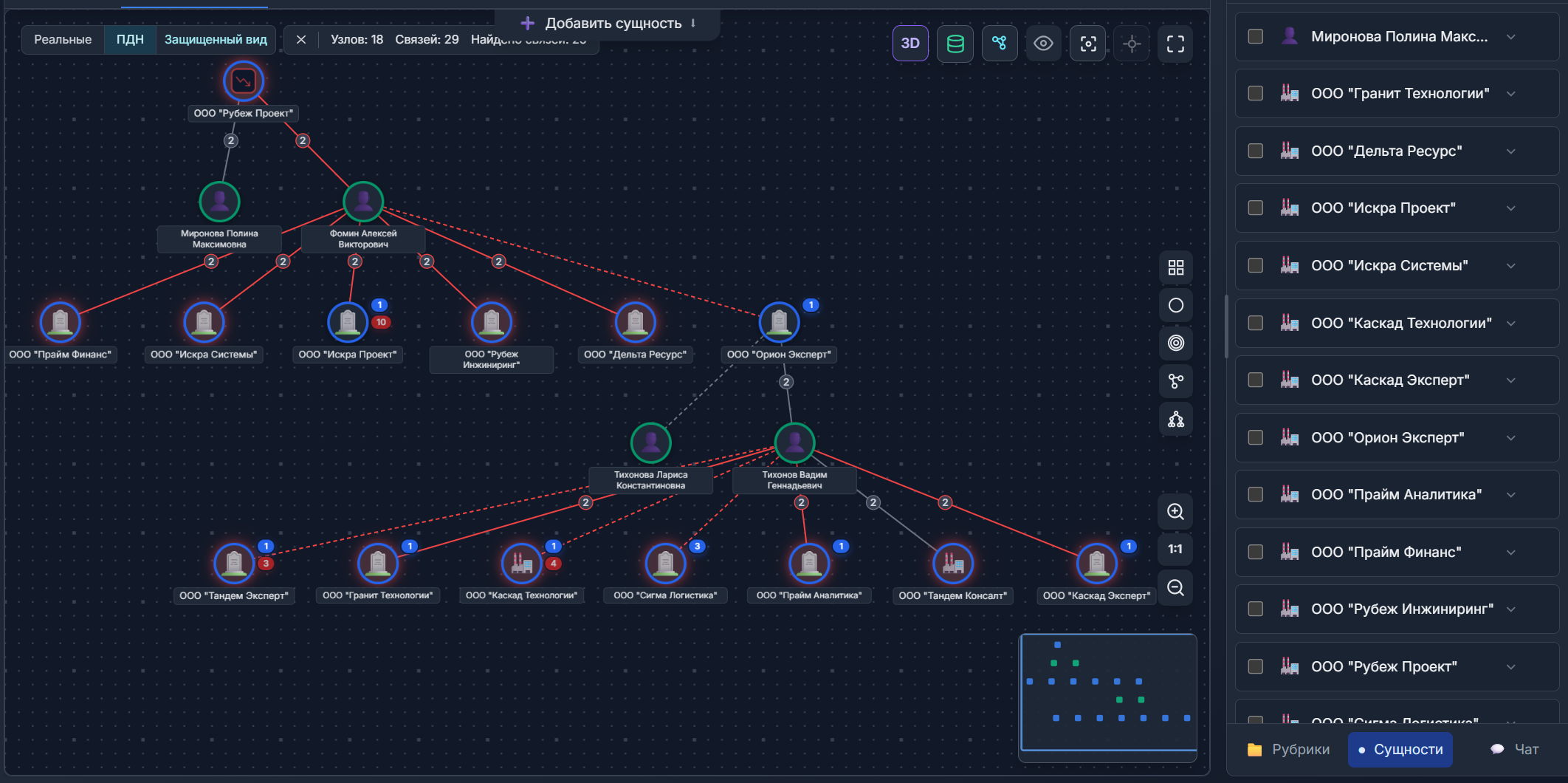
Task: Select the Реальные data mode button
Action: pyautogui.click(x=63, y=39)
